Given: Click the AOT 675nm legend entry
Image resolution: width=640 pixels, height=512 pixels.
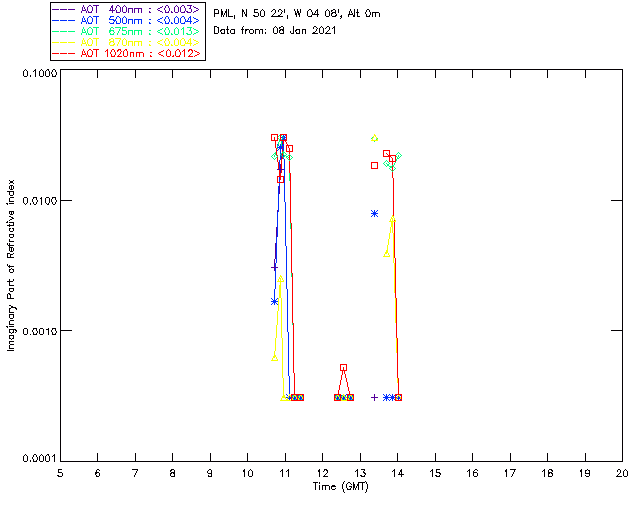Looking at the screenshot, I should 128,31.
